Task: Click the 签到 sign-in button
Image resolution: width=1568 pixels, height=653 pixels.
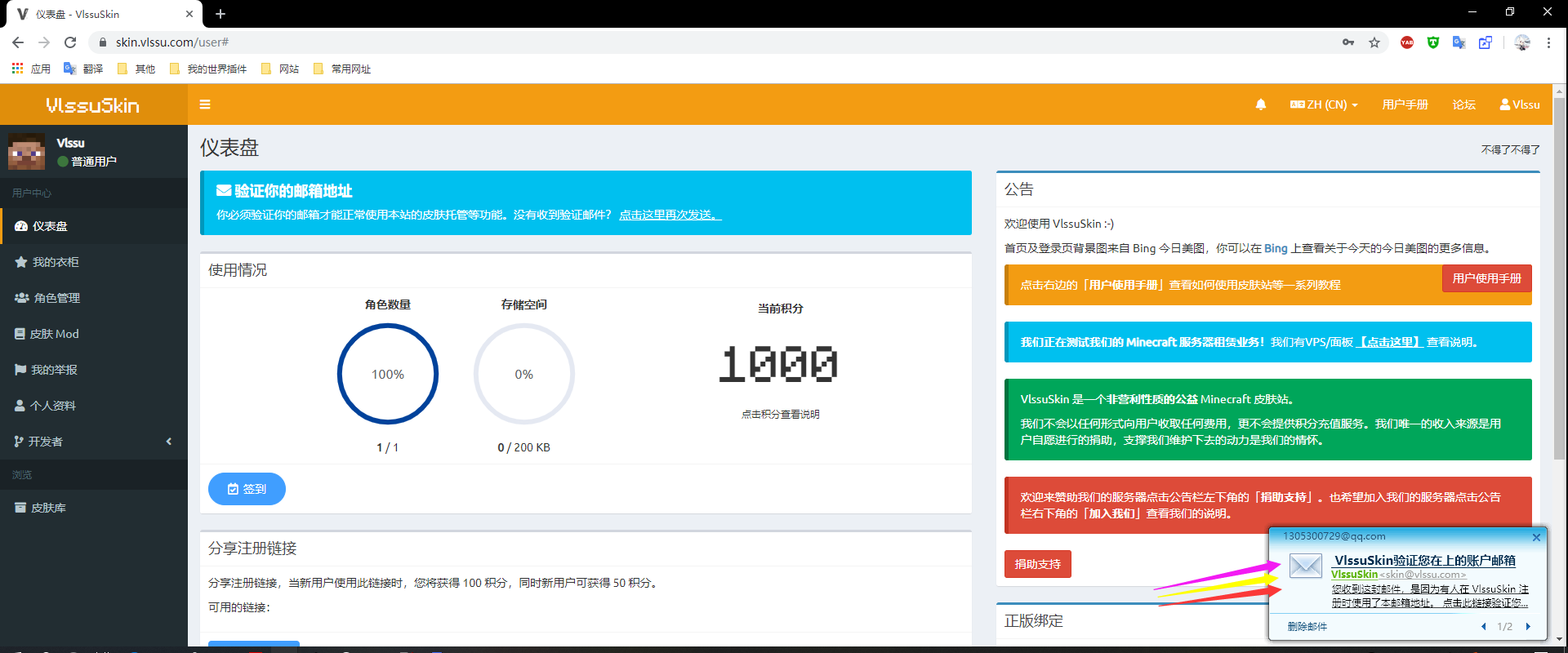Action: tap(247, 489)
